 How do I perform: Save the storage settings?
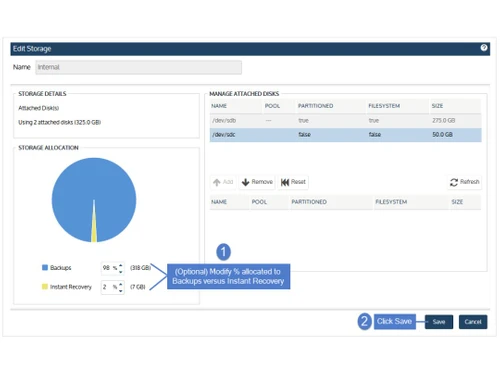click(x=439, y=322)
